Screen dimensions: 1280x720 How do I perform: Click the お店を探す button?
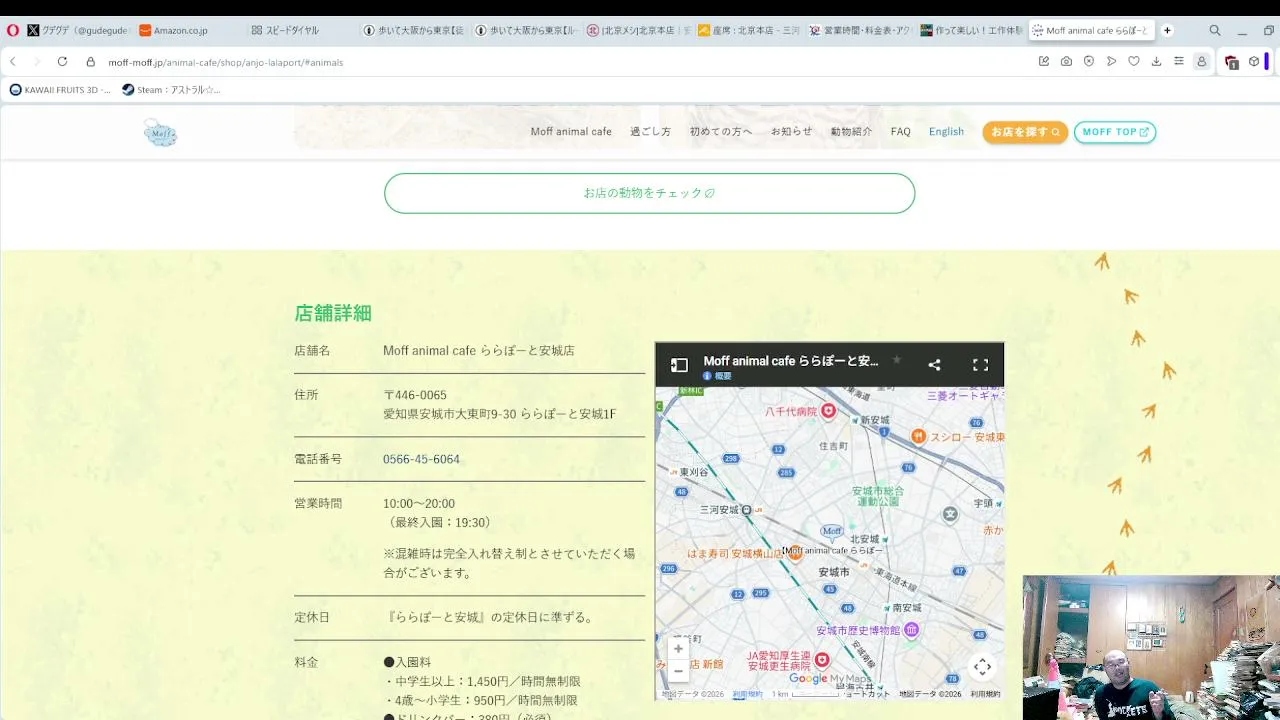(x=1025, y=132)
